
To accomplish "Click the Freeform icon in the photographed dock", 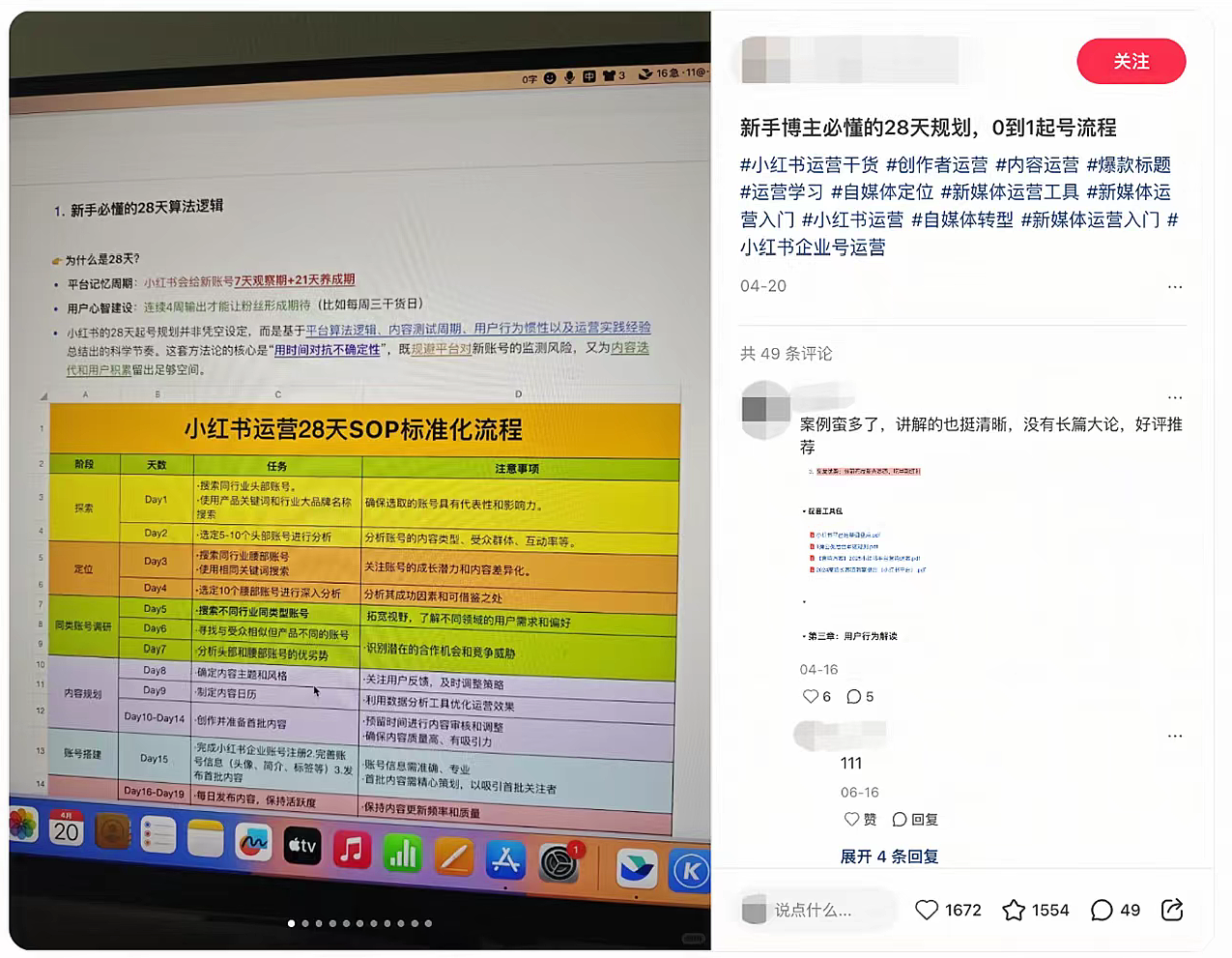I will click(x=253, y=842).
